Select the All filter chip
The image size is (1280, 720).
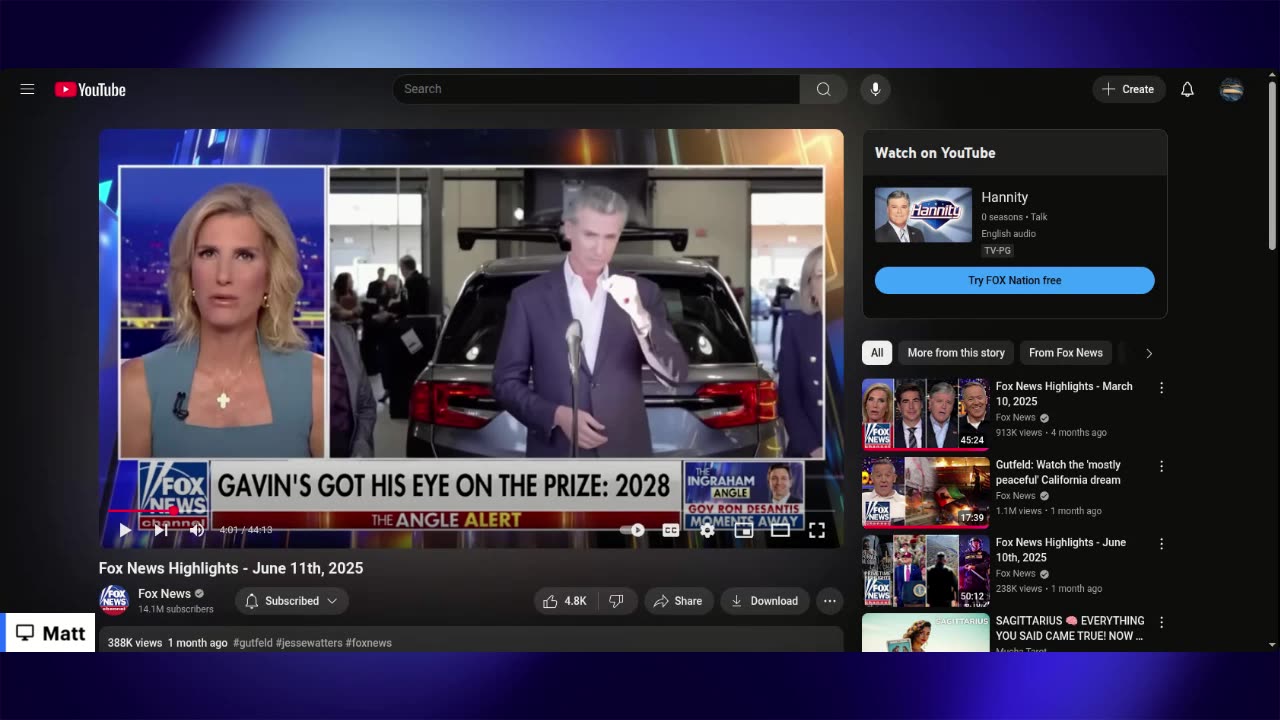point(877,353)
